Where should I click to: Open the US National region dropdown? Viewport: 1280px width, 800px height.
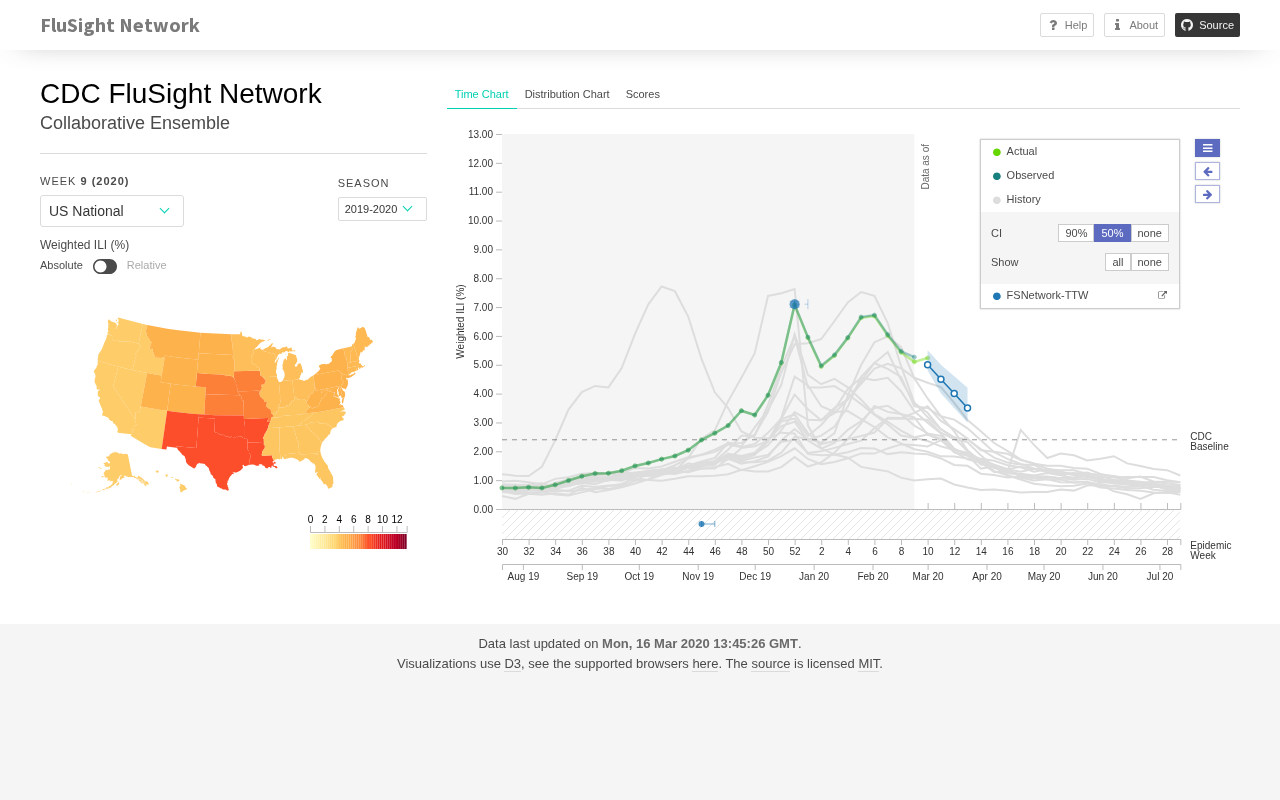(x=112, y=211)
